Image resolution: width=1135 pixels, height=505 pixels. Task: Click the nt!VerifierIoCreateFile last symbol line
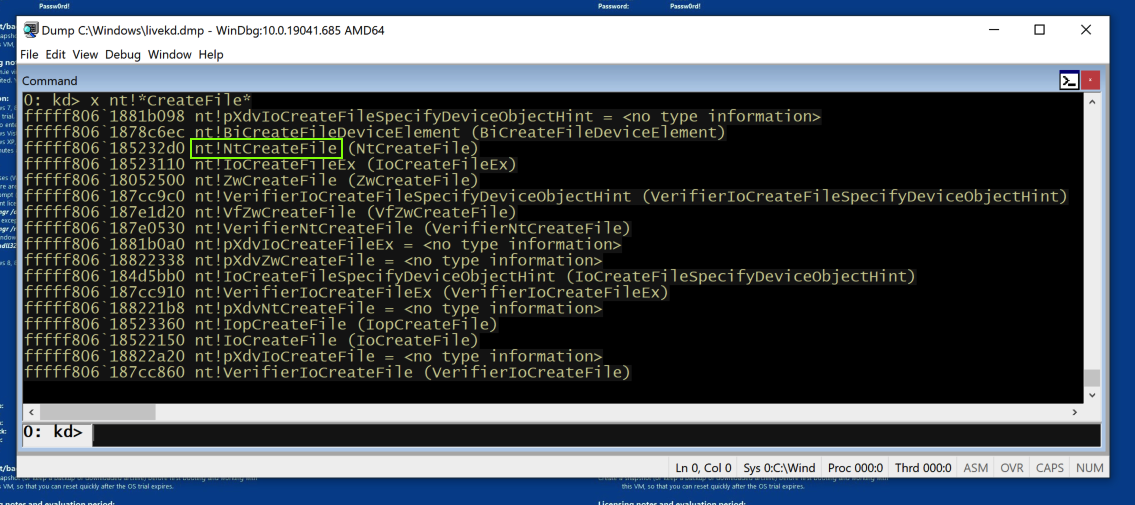(x=326, y=373)
